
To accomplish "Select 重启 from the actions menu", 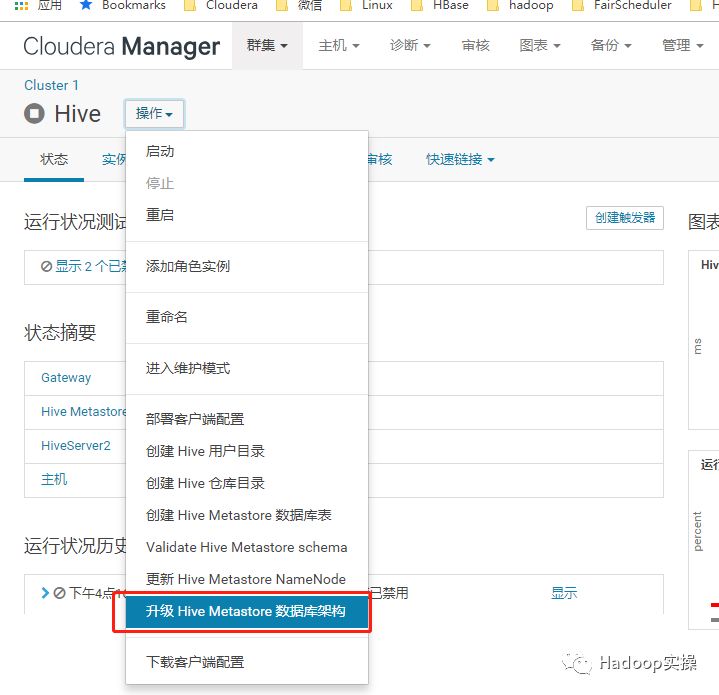I will point(247,215).
